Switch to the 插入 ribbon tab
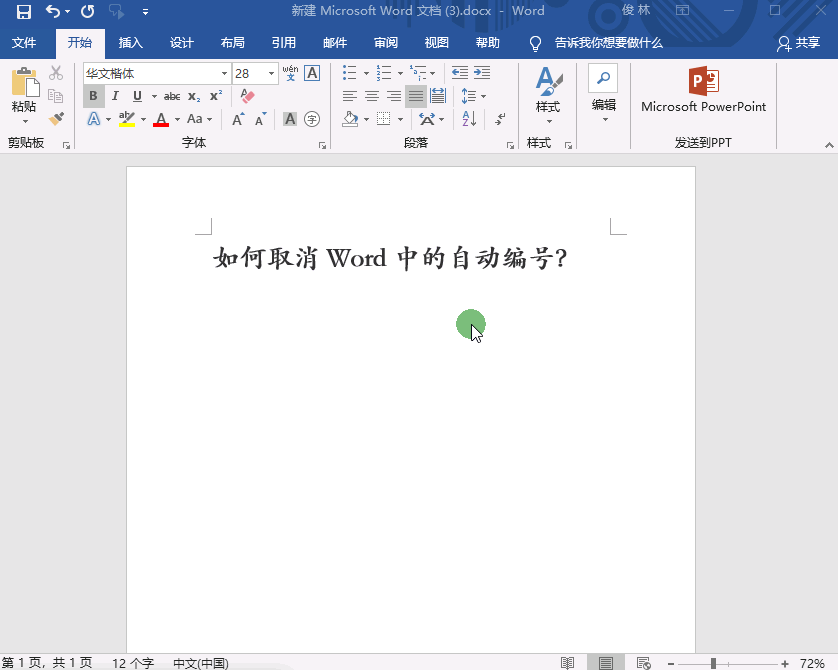 pos(131,43)
